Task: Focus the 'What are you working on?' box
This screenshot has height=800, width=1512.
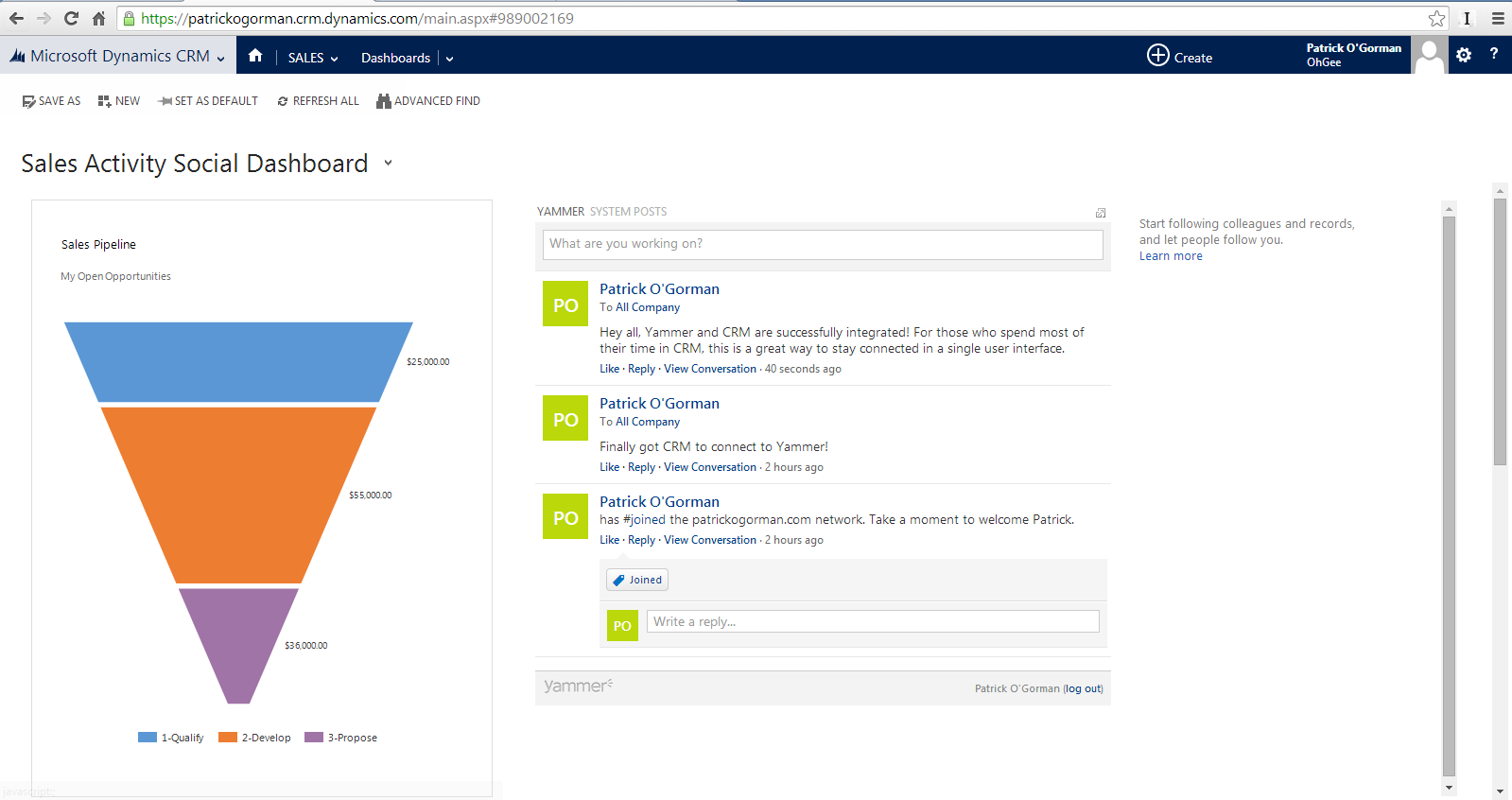Action: [x=823, y=244]
